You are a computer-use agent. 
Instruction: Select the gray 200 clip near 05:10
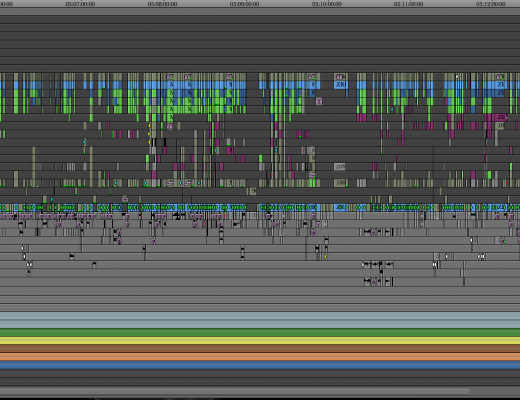tap(340, 166)
